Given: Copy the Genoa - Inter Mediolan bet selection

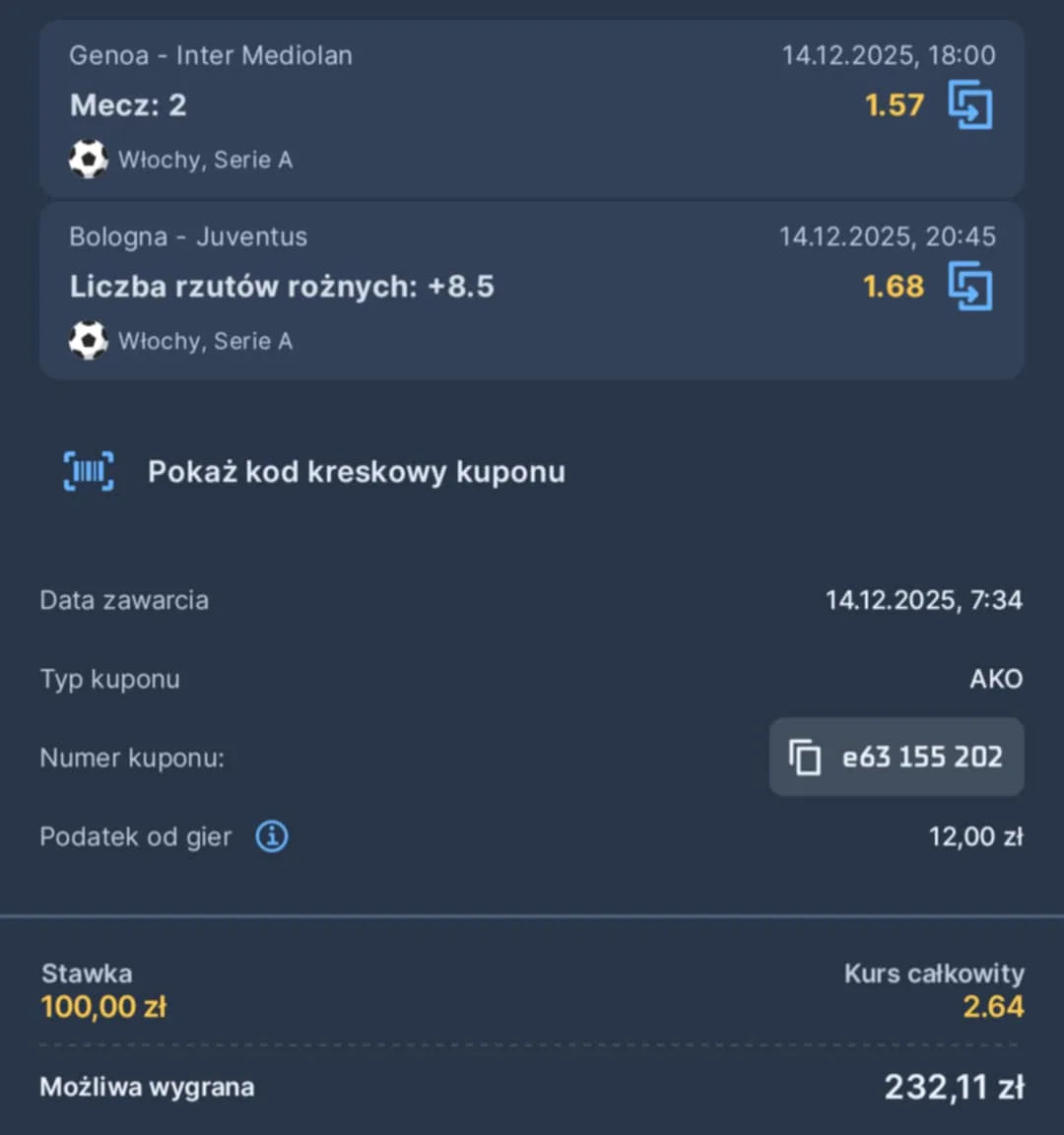Looking at the screenshot, I should pyautogui.click(x=970, y=105).
